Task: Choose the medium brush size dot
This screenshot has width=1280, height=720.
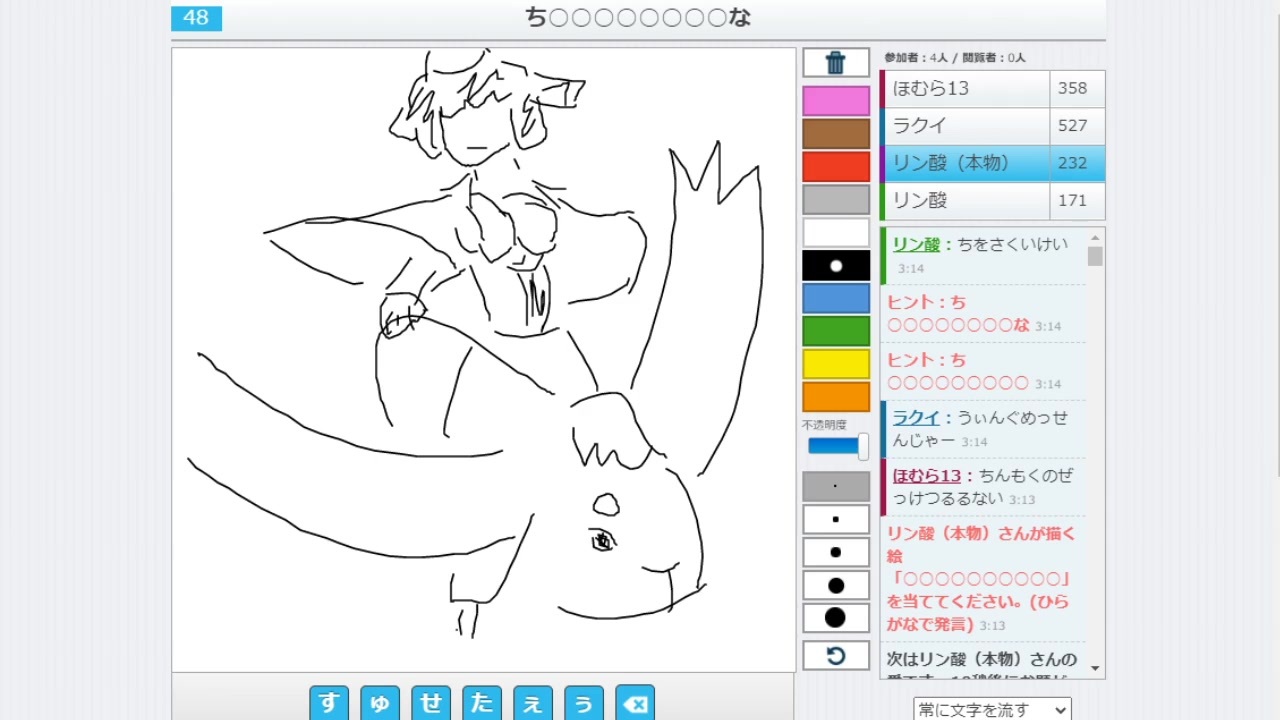Action: tap(836, 552)
